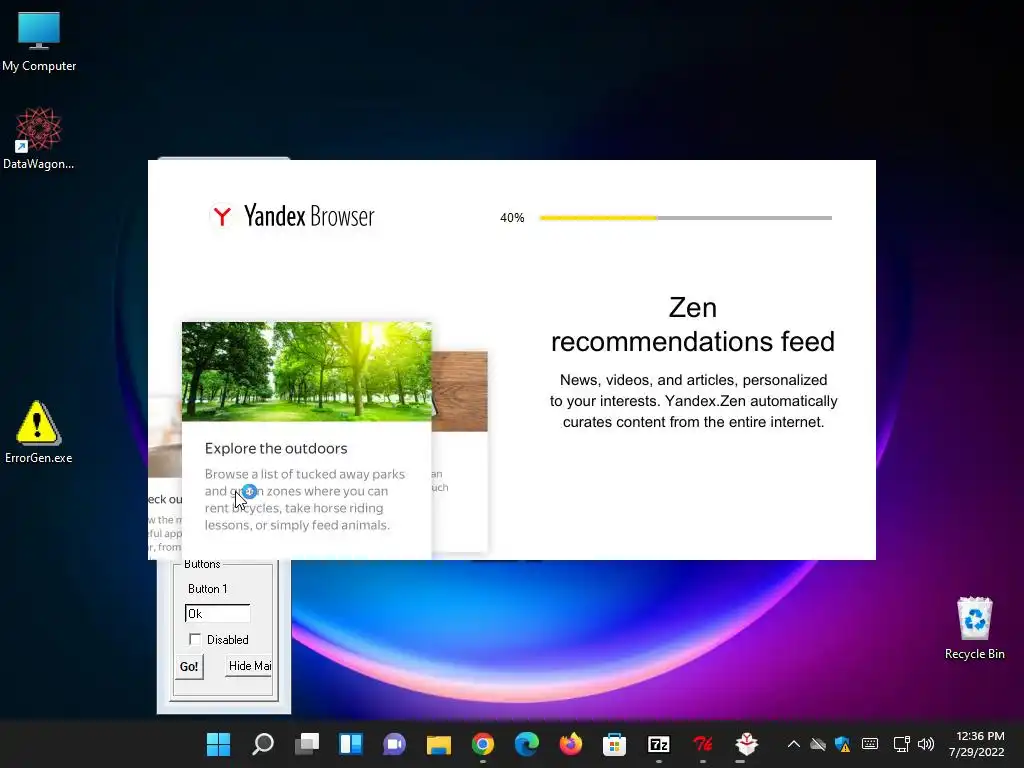Toggle the Disabled checkbox in ErrorGen window
Screen dimensions: 1024x768
click(x=195, y=639)
